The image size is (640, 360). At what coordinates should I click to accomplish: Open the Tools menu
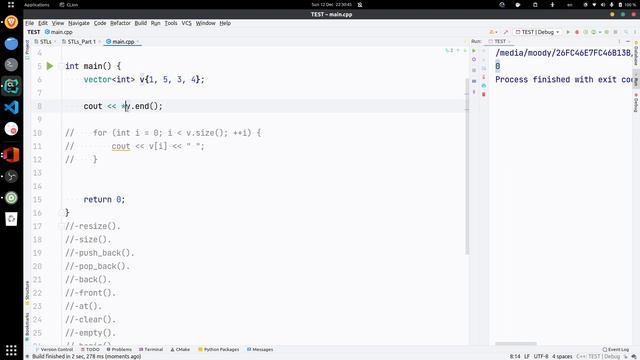pos(171,23)
